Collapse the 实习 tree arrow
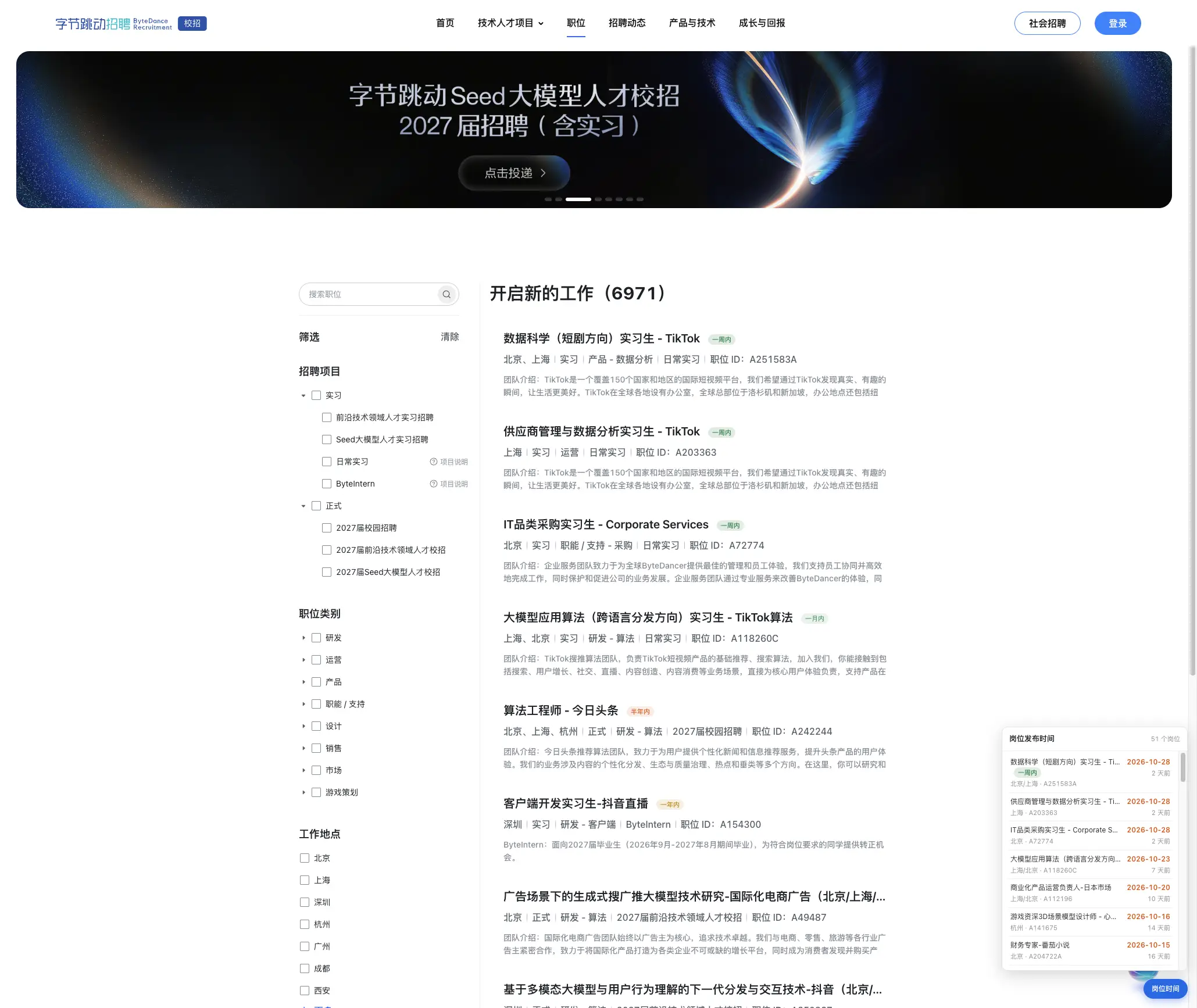This screenshot has width=1197, height=1008. tap(303, 395)
